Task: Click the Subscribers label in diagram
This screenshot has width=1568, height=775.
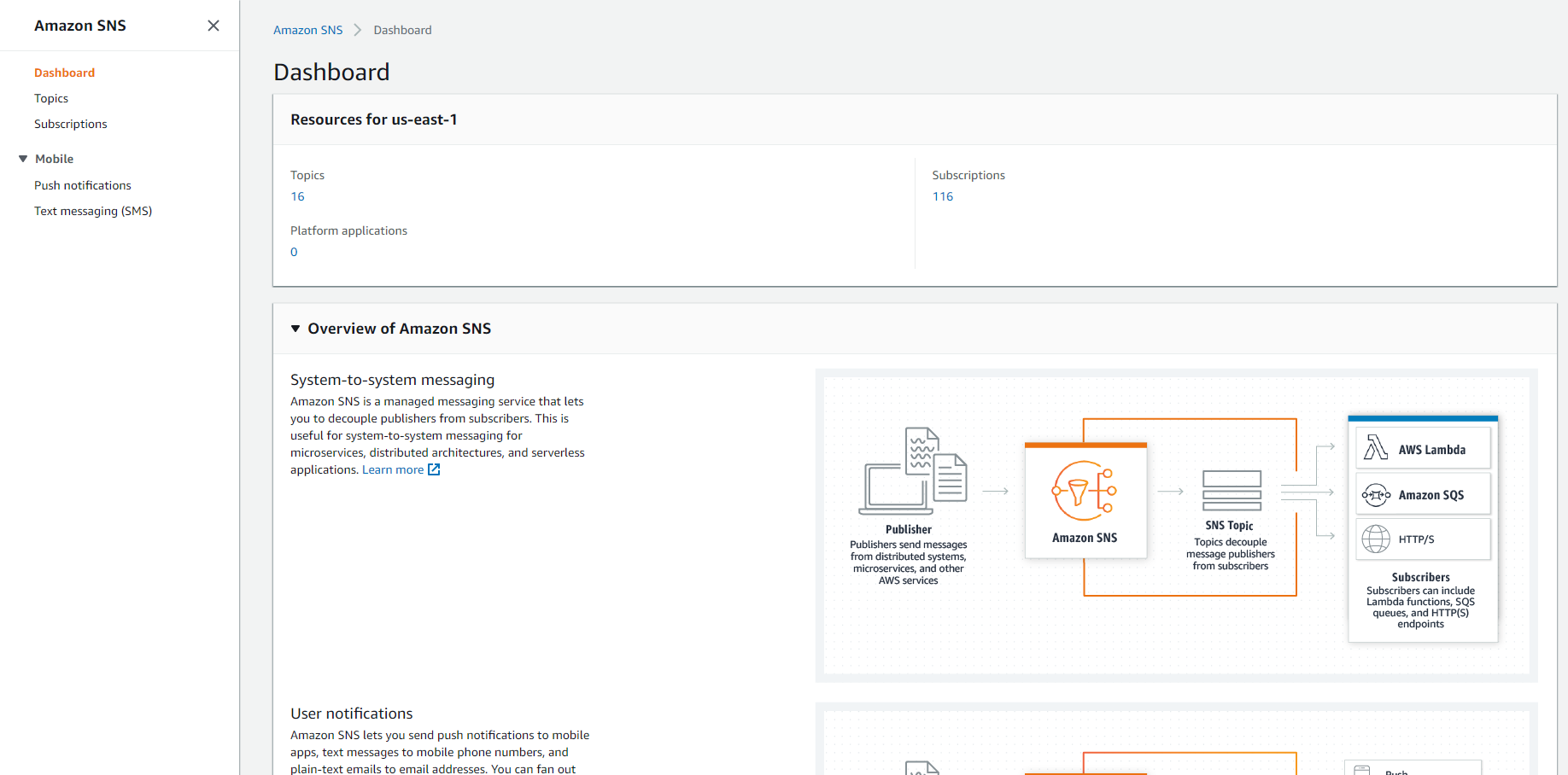Action: pyautogui.click(x=1420, y=578)
